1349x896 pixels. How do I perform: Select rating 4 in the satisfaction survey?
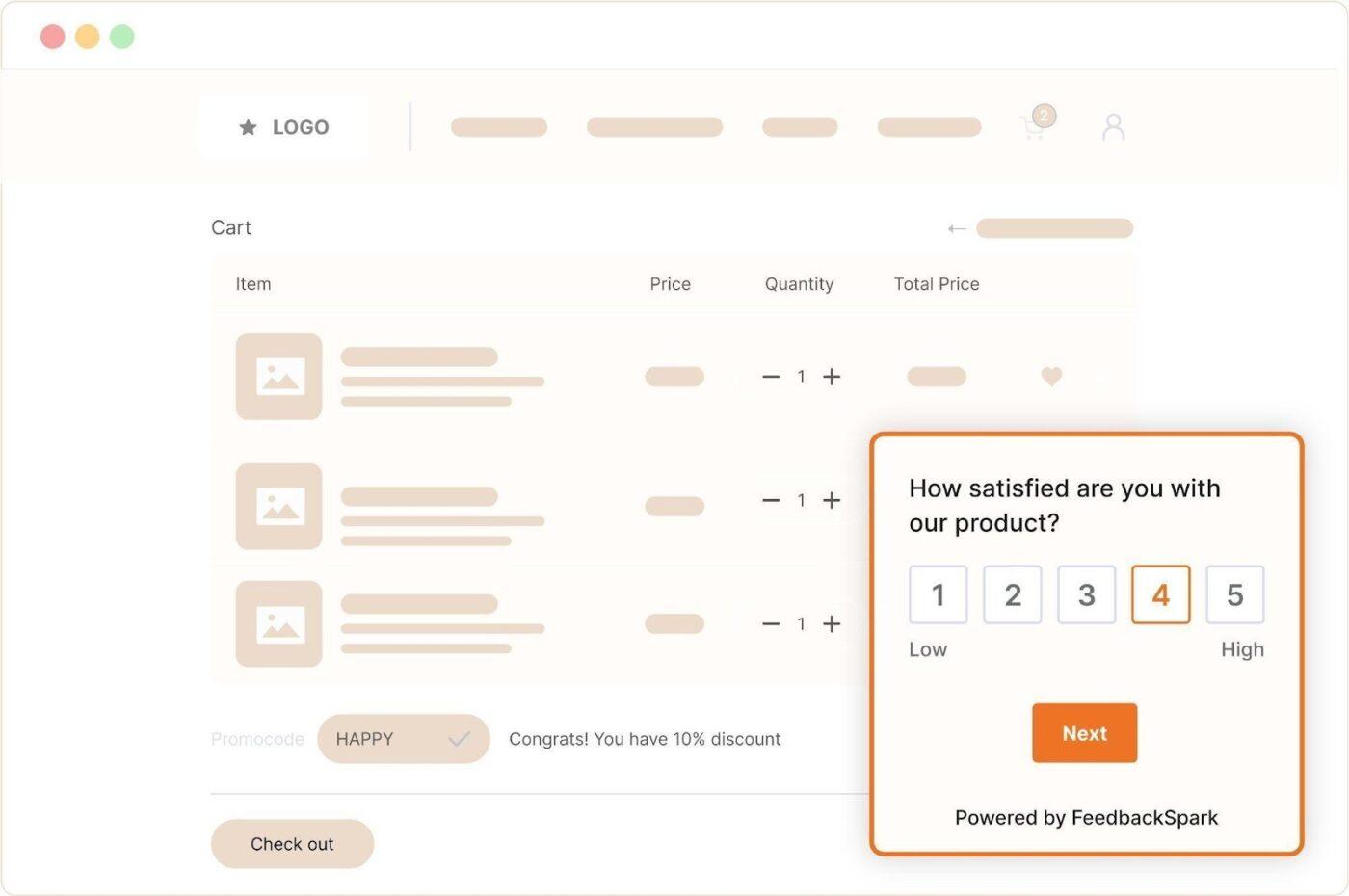(1160, 594)
